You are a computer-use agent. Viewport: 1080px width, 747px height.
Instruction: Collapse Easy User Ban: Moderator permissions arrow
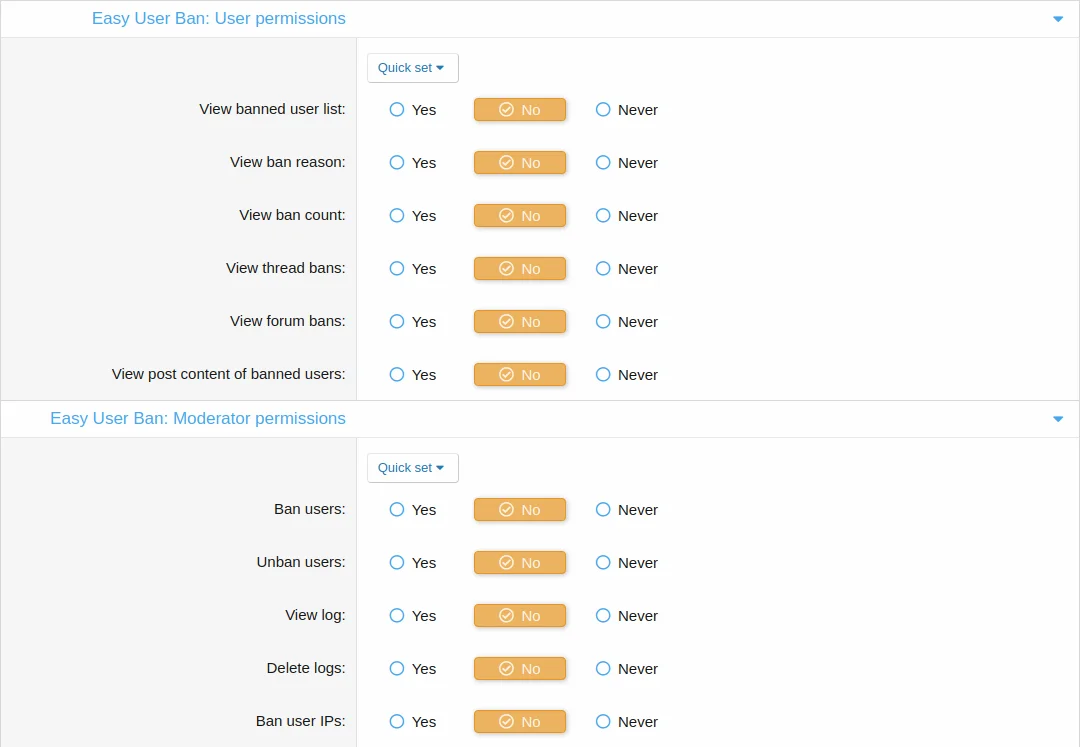point(1058,419)
